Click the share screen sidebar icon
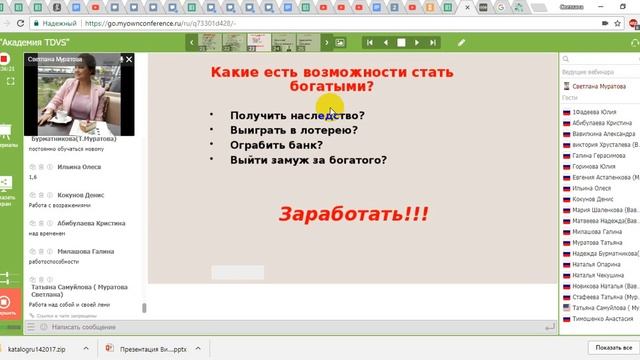Viewport: 640px width, 360px height. pyautogui.click(x=6, y=184)
